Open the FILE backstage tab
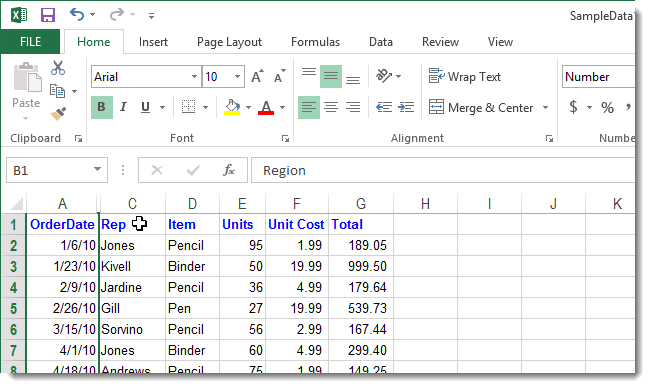Viewport: 650px width, 388px height. [x=30, y=42]
